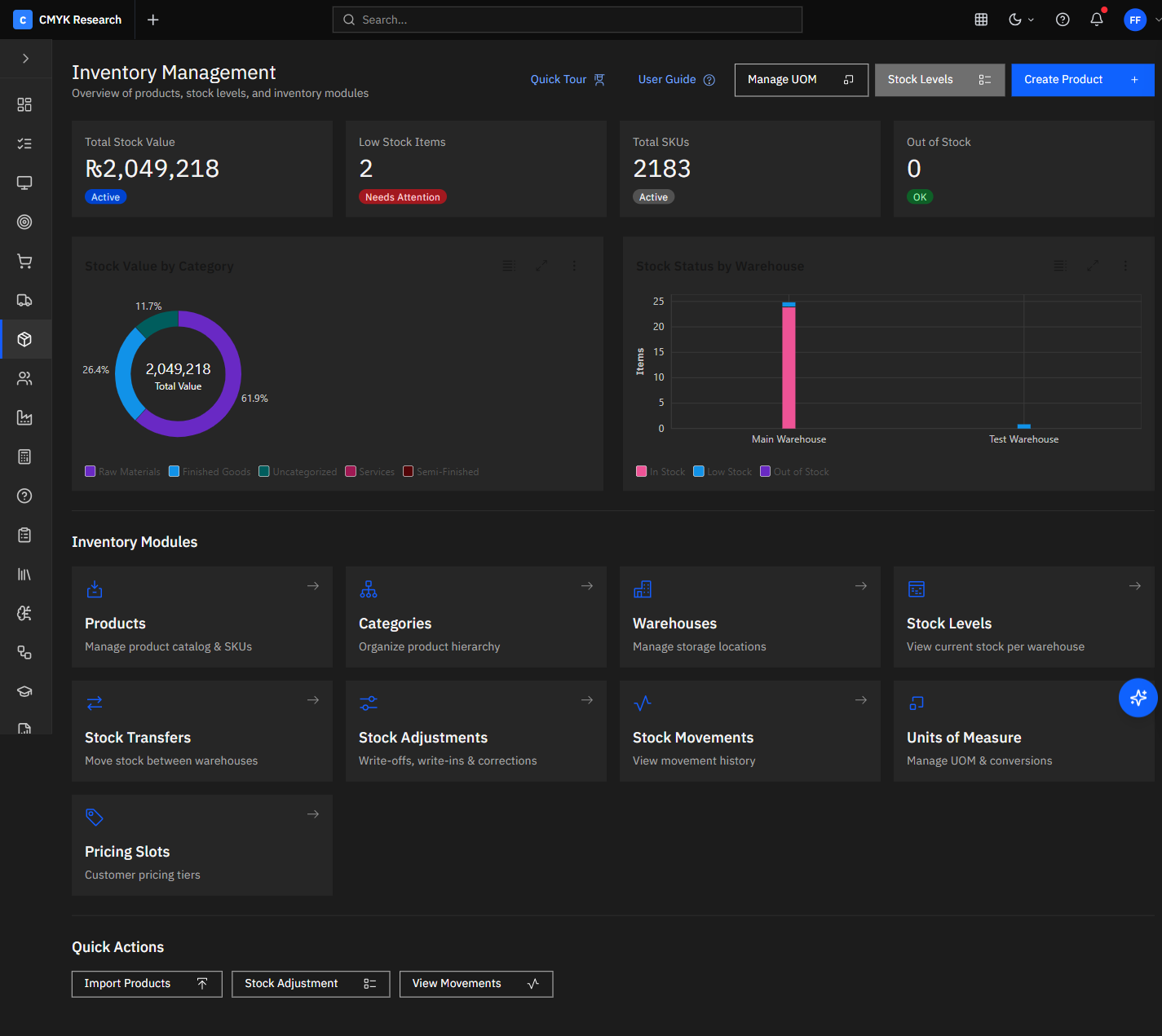Image resolution: width=1162 pixels, height=1036 pixels.
Task: Open help icon in top bar
Action: [1063, 20]
